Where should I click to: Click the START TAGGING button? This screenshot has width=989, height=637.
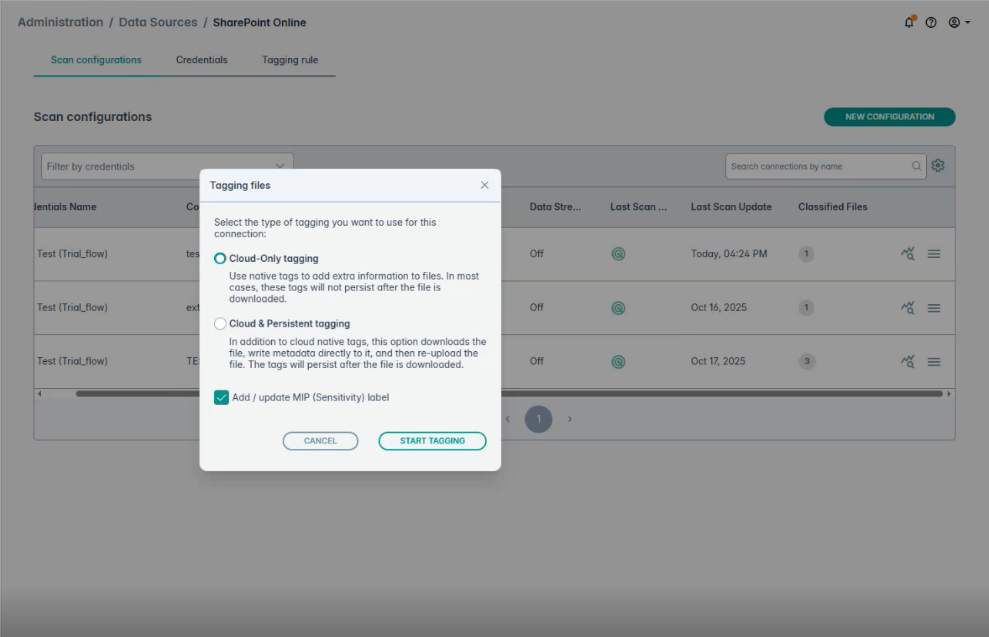coord(432,441)
